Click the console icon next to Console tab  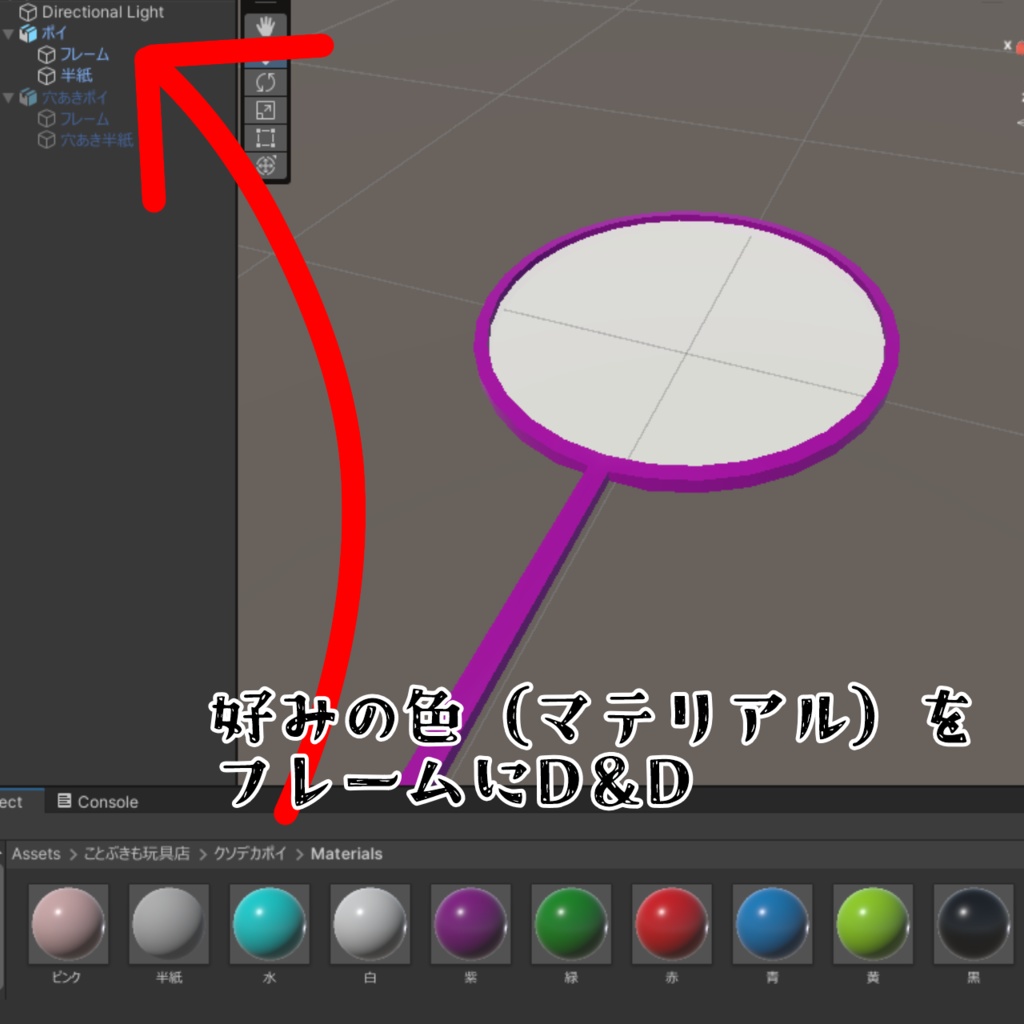coord(66,801)
